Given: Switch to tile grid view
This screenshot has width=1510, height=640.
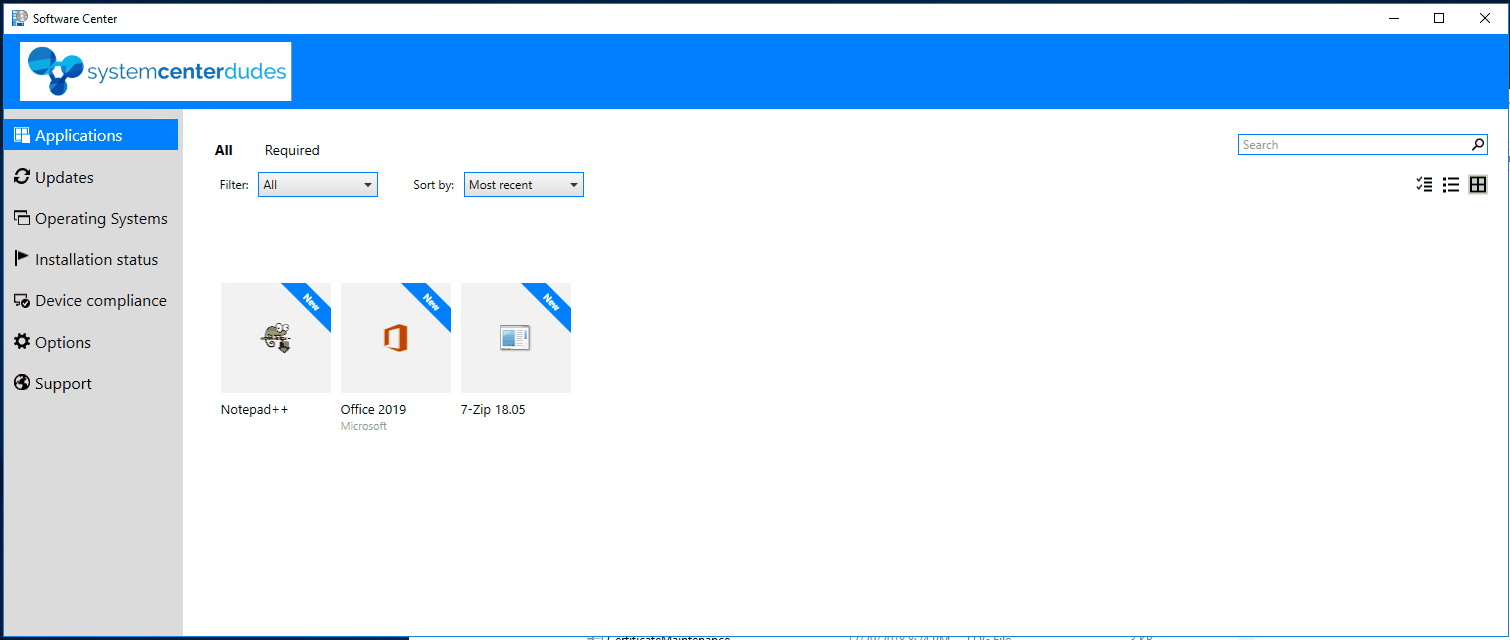Looking at the screenshot, I should click(1478, 185).
